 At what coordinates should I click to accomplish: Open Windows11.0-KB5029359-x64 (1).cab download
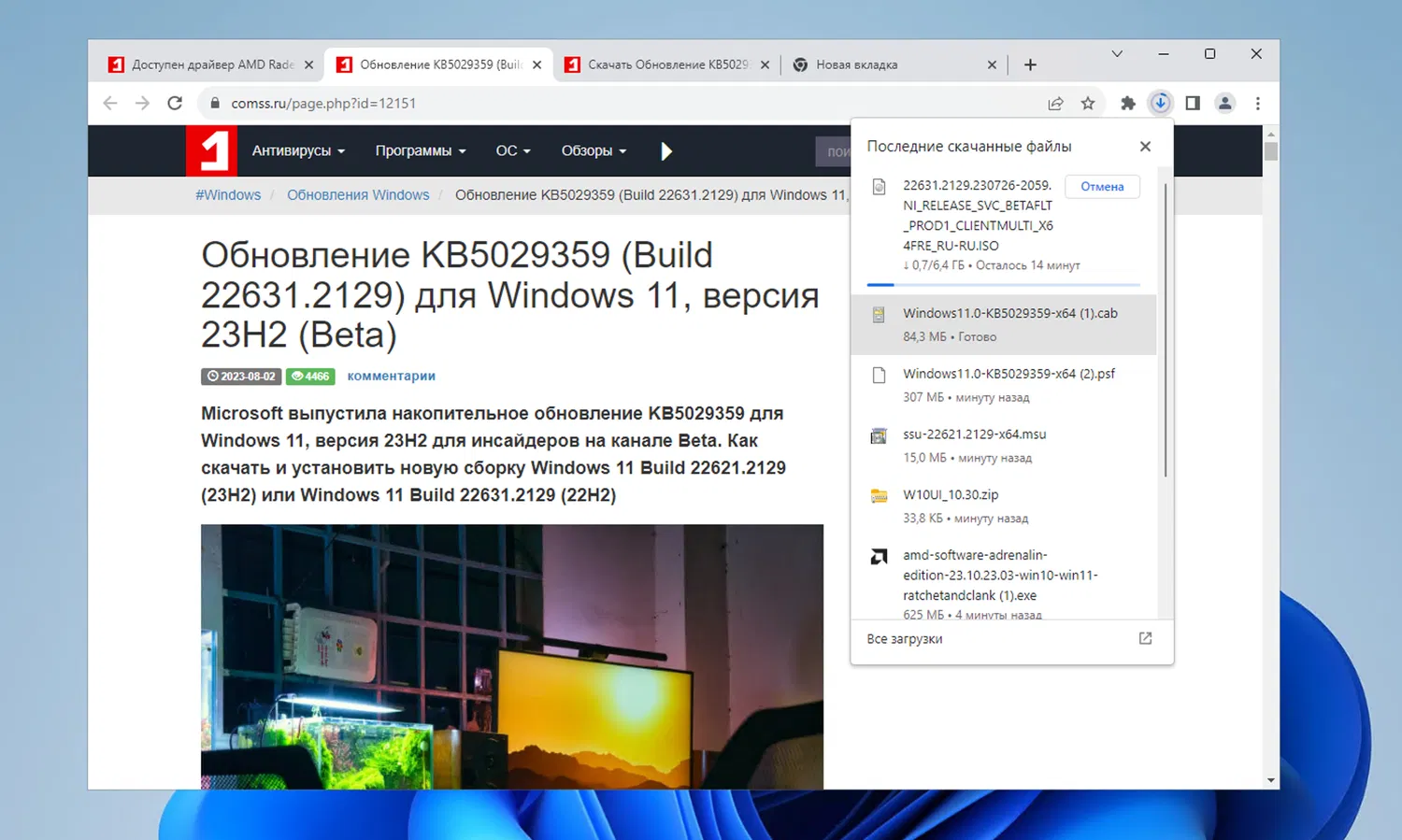[1003, 324]
